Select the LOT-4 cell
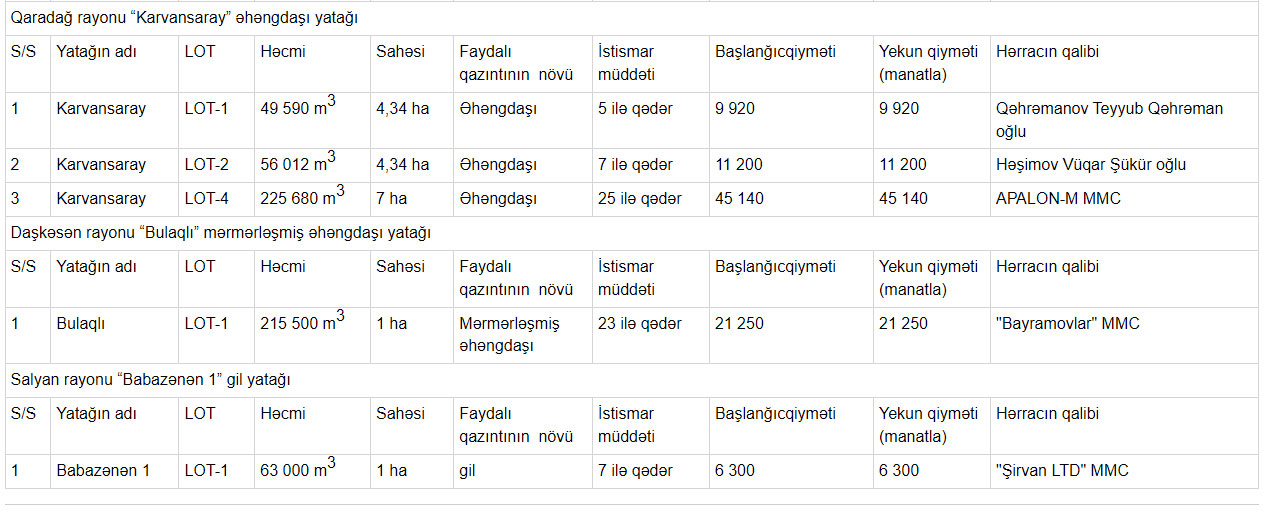 tap(207, 199)
